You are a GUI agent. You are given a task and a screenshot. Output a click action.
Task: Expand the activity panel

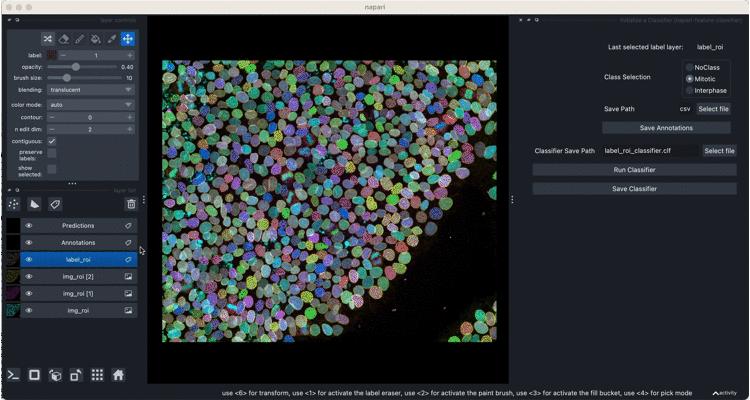pos(725,393)
